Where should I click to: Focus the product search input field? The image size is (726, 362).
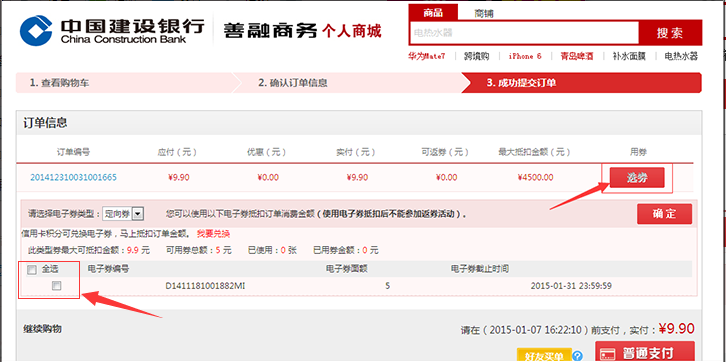click(524, 33)
